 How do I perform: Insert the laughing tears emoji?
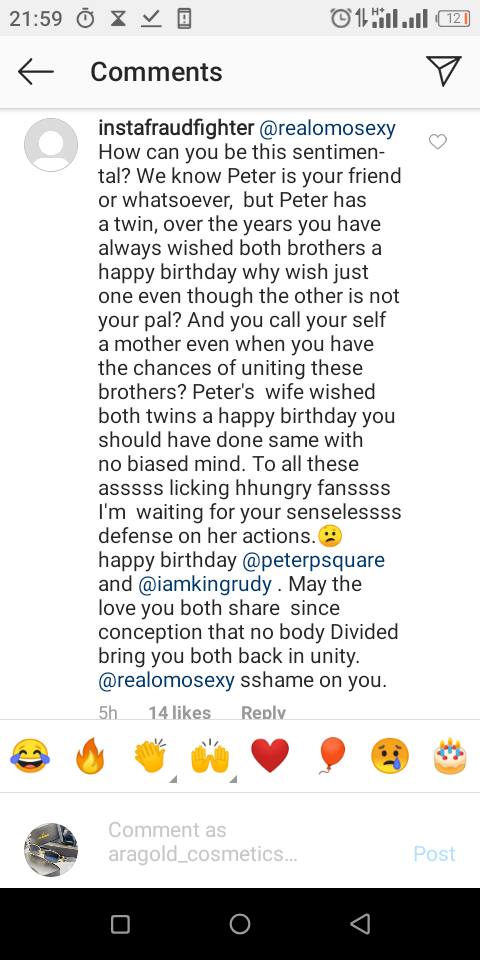pos(30,756)
